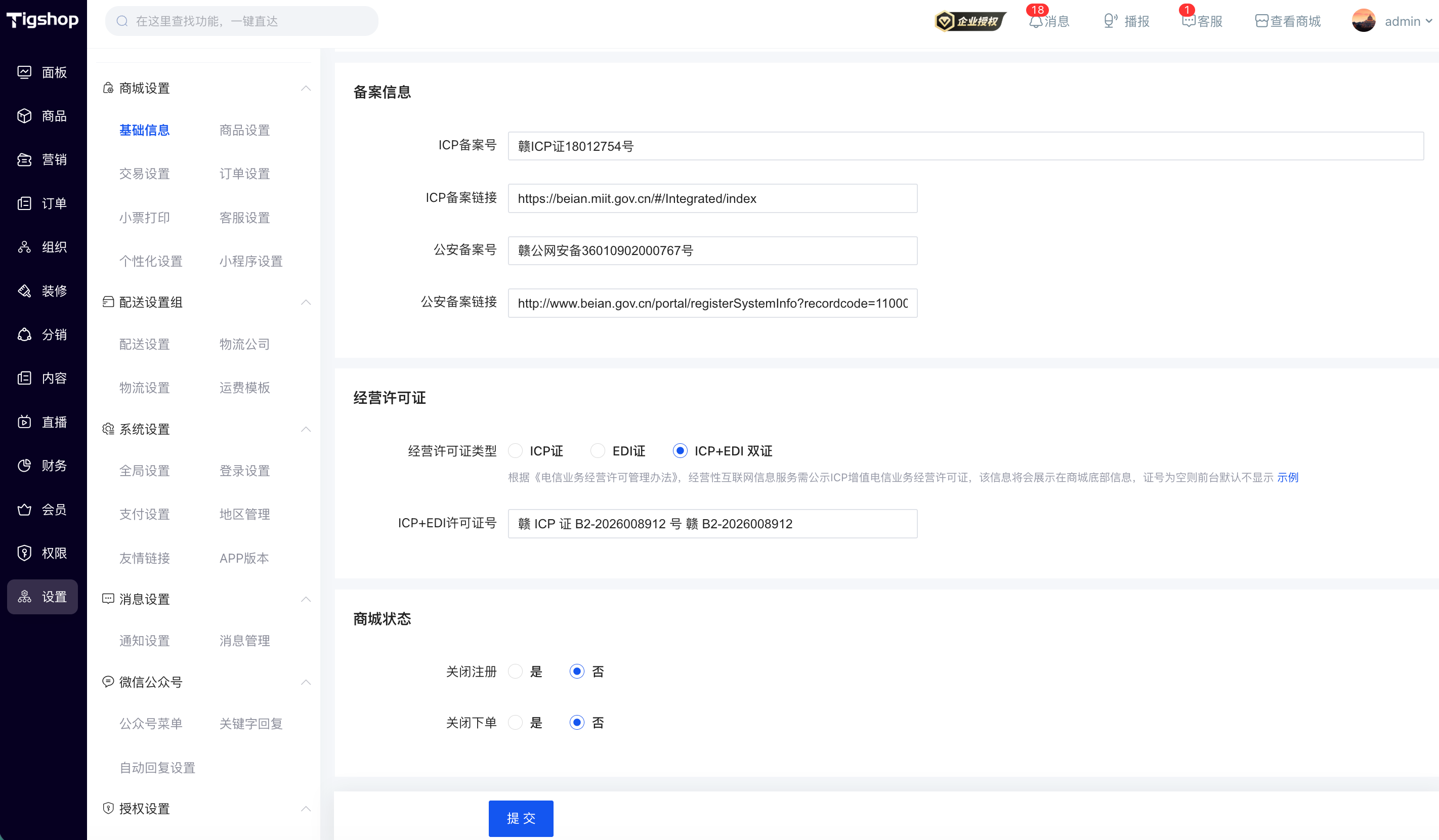Click the 提交 submit button
This screenshot has height=840, width=1439.
point(521,818)
